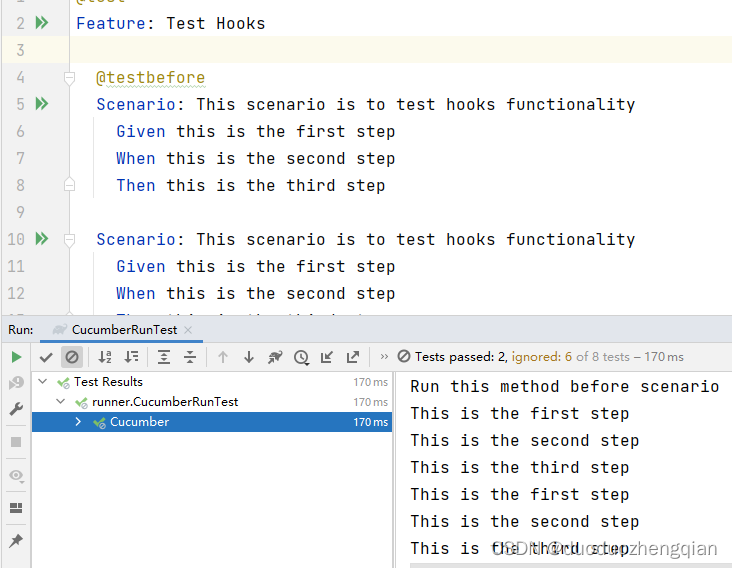Close the CucumberRunTest tab
Screen dimensions: 732x568
(188, 330)
